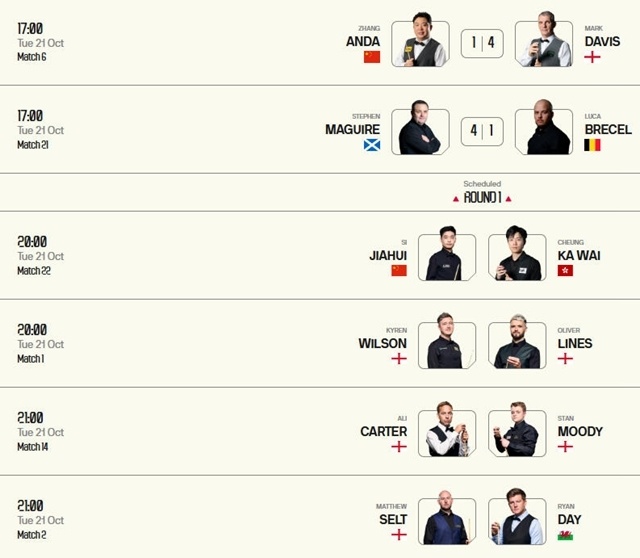Click England flag under Kyren Wilson

click(399, 358)
